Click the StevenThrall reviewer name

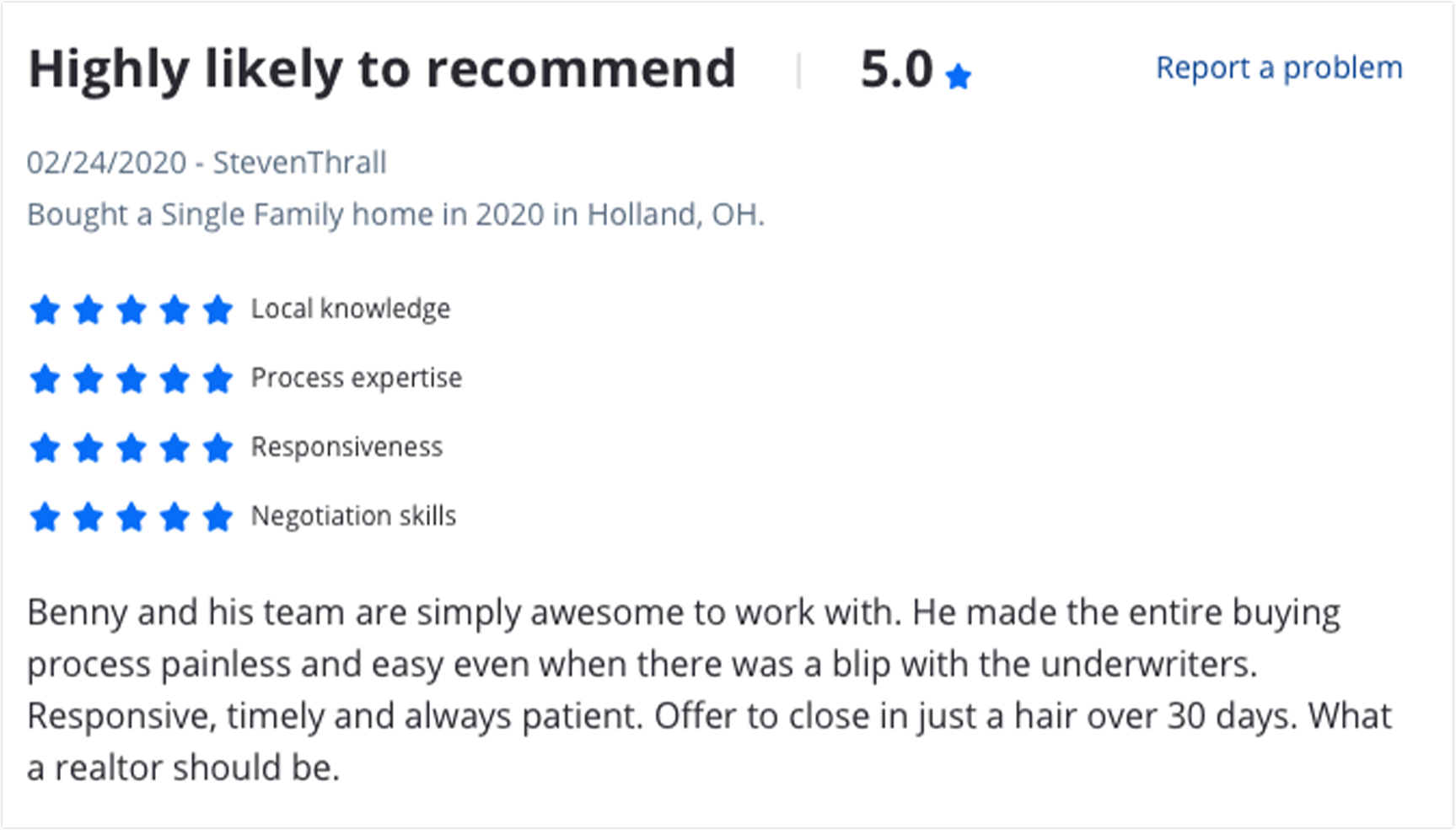299,162
